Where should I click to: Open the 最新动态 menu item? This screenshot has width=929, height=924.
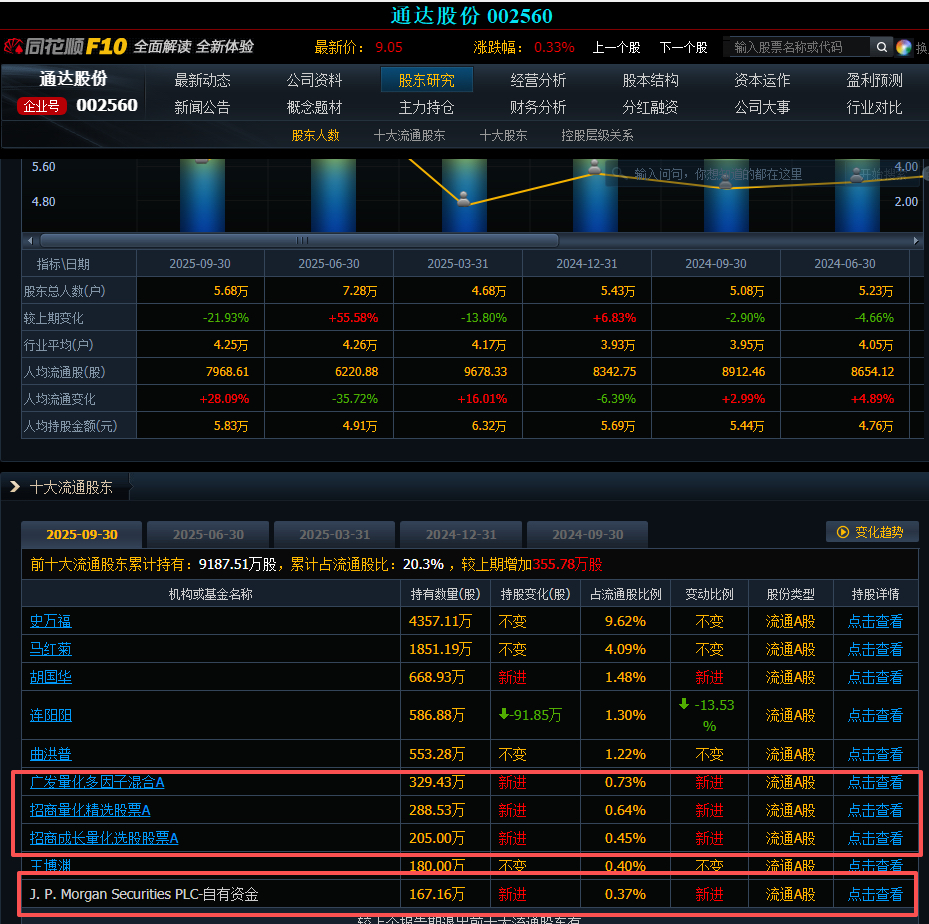pos(202,80)
